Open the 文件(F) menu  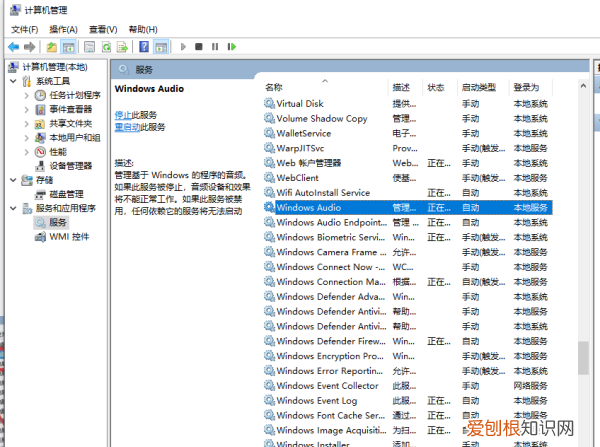24,29
